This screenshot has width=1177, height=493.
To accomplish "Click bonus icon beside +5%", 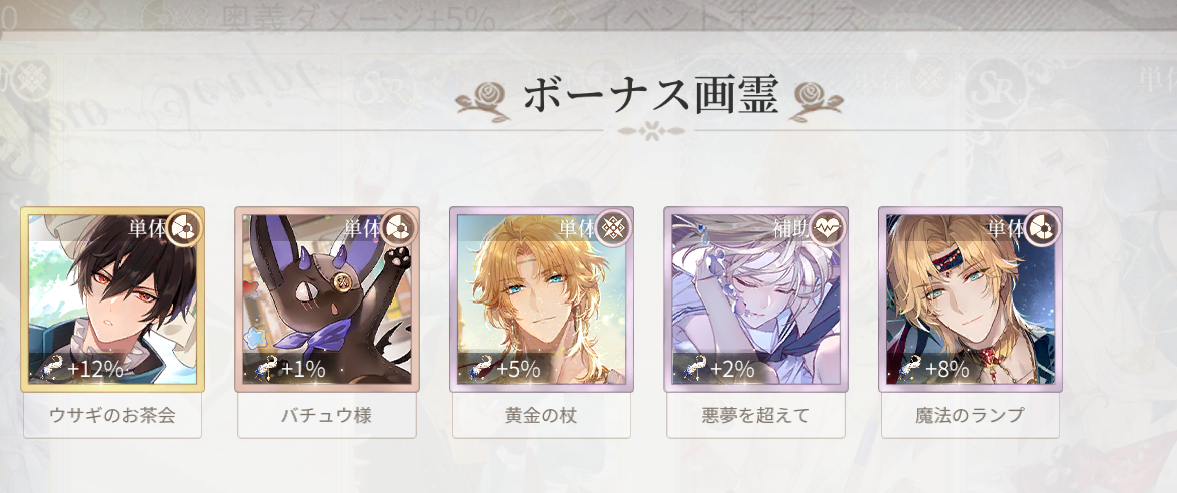I will [x=482, y=368].
